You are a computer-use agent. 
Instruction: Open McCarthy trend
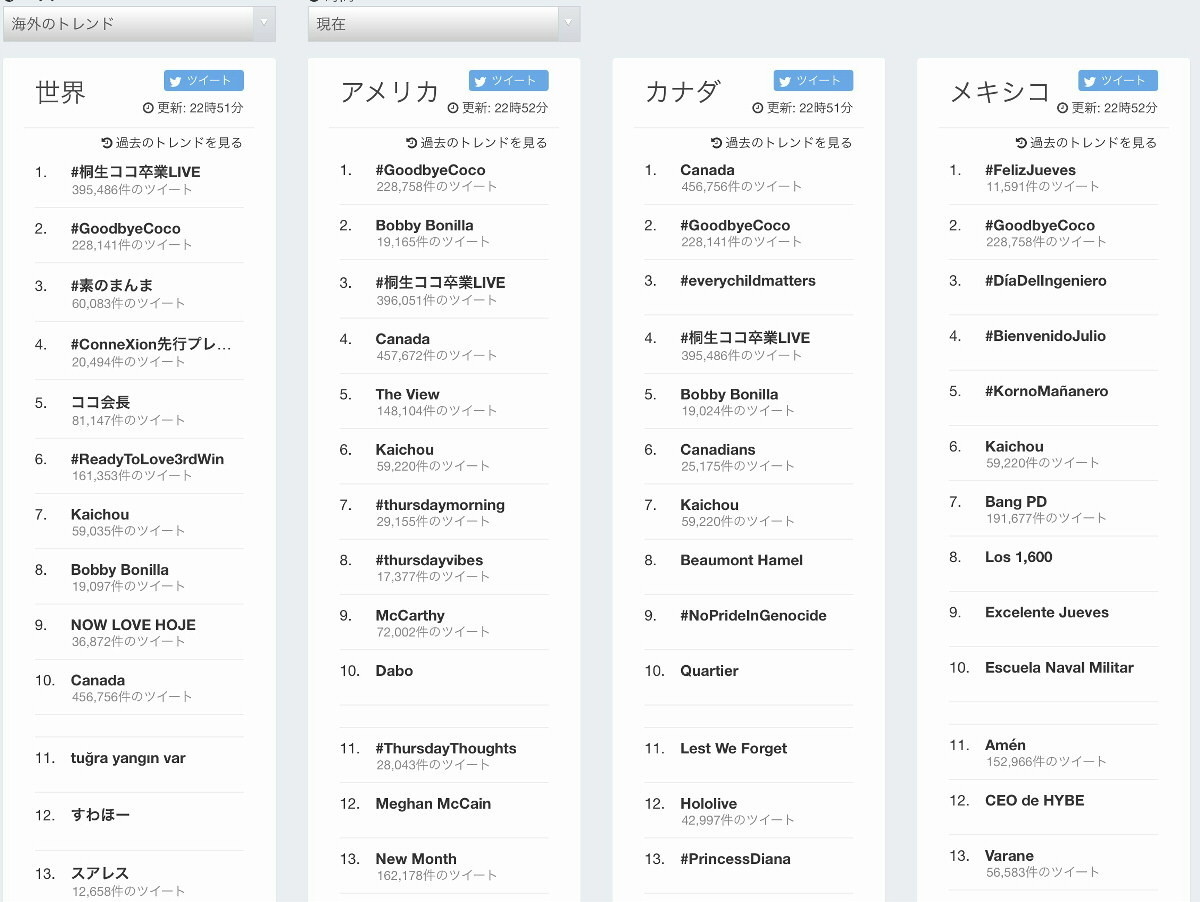410,616
